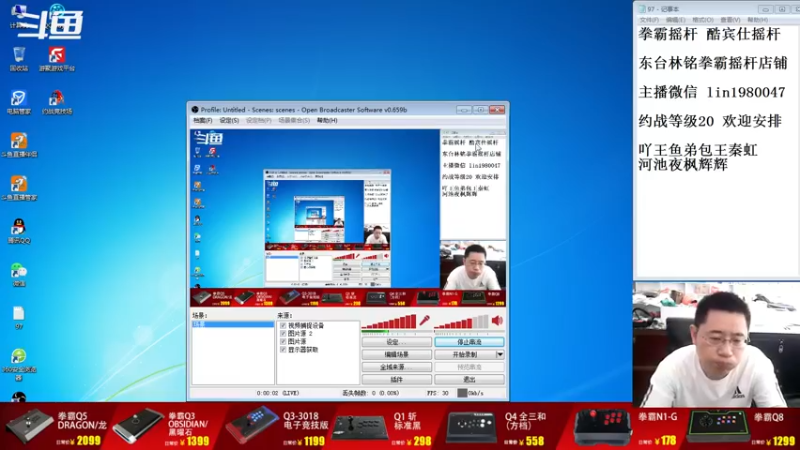
Task: Open the 设定(S) menu in OBS
Action: 229,120
